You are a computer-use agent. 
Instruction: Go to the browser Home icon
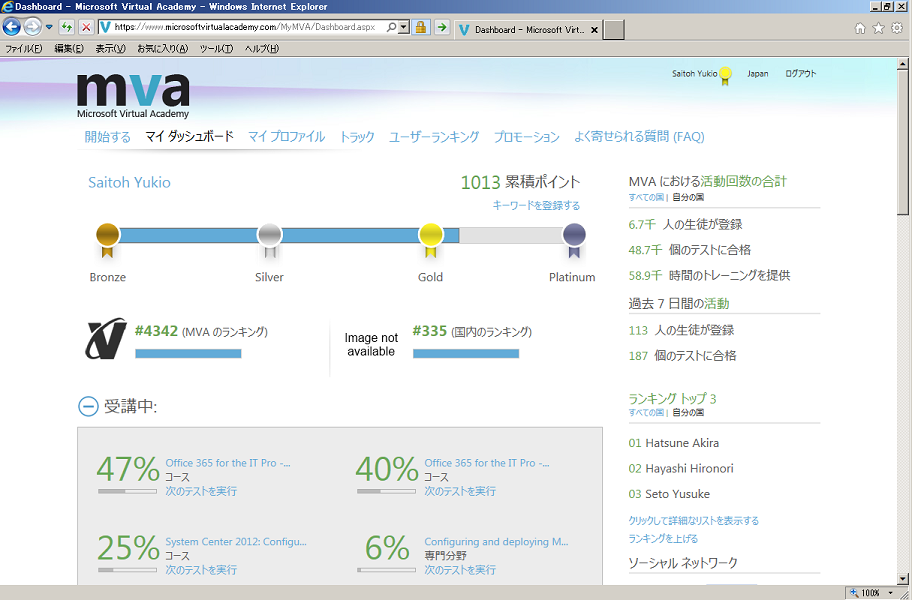860,28
